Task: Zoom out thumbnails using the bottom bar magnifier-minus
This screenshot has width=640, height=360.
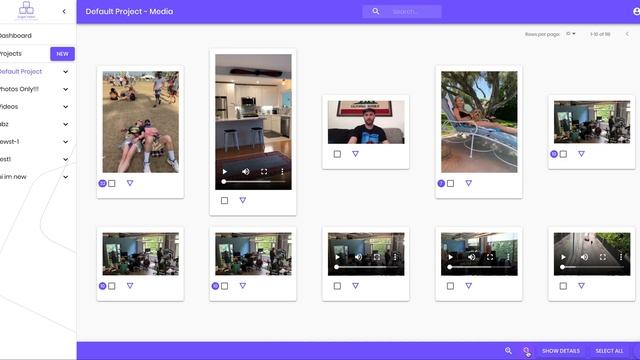Action: point(526,351)
